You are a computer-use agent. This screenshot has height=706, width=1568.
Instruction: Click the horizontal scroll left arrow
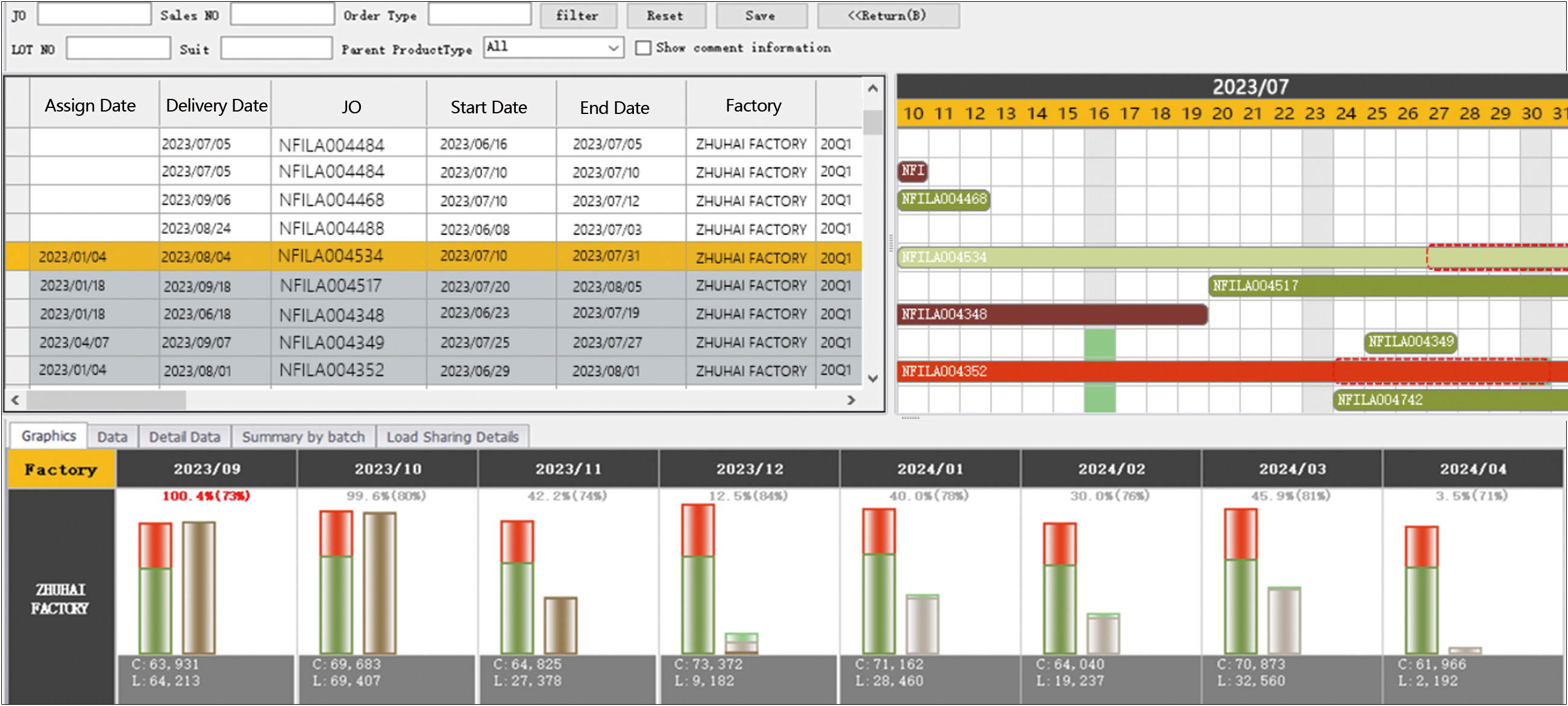[15, 400]
